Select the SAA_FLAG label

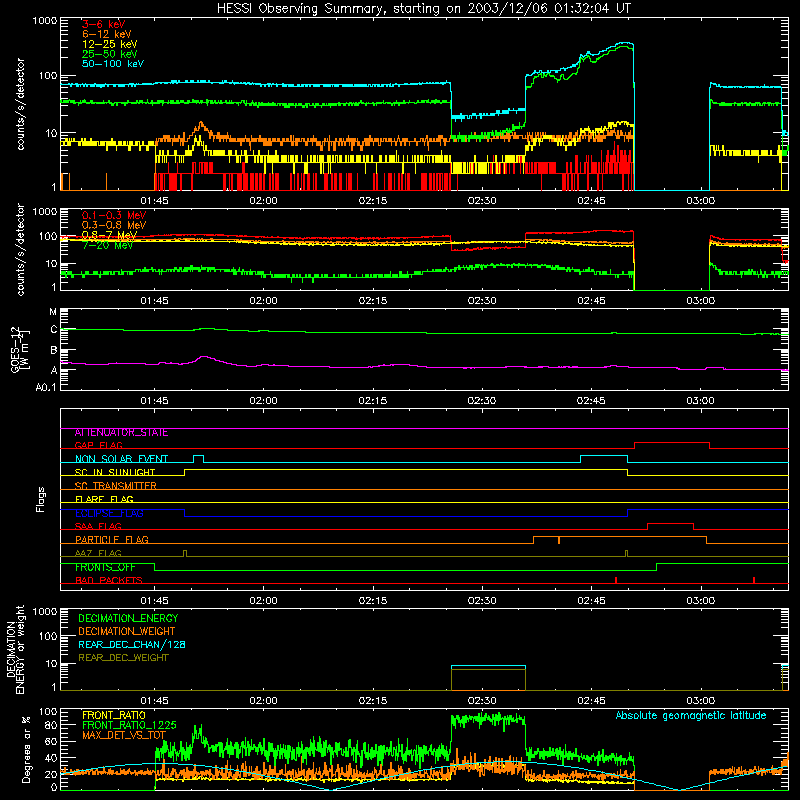click(x=98, y=527)
